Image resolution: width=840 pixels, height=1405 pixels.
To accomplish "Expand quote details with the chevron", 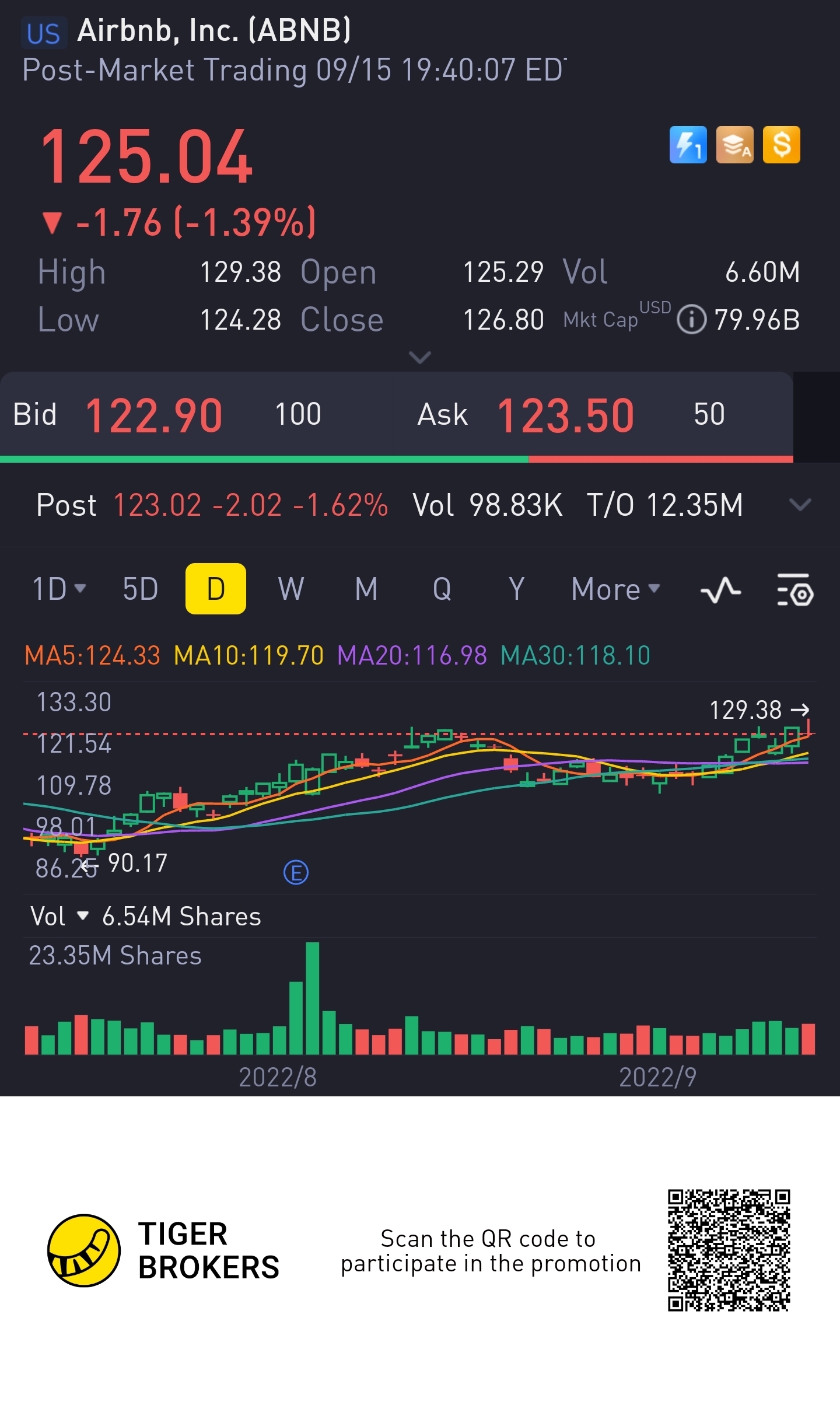I will (420, 357).
